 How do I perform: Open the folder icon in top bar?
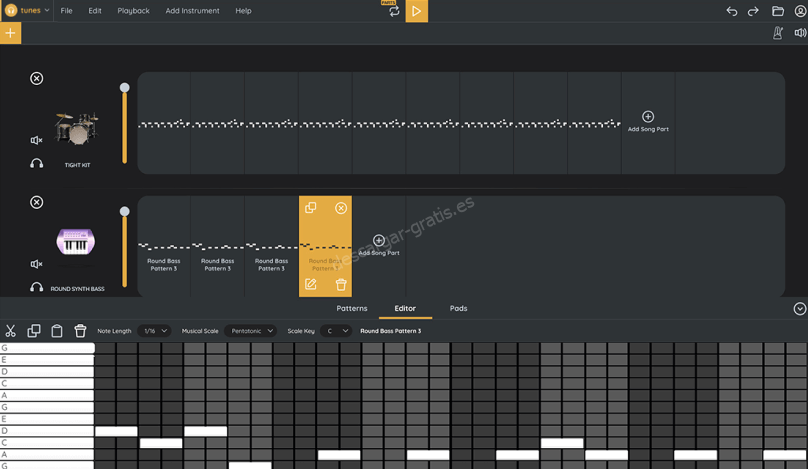[x=777, y=11]
